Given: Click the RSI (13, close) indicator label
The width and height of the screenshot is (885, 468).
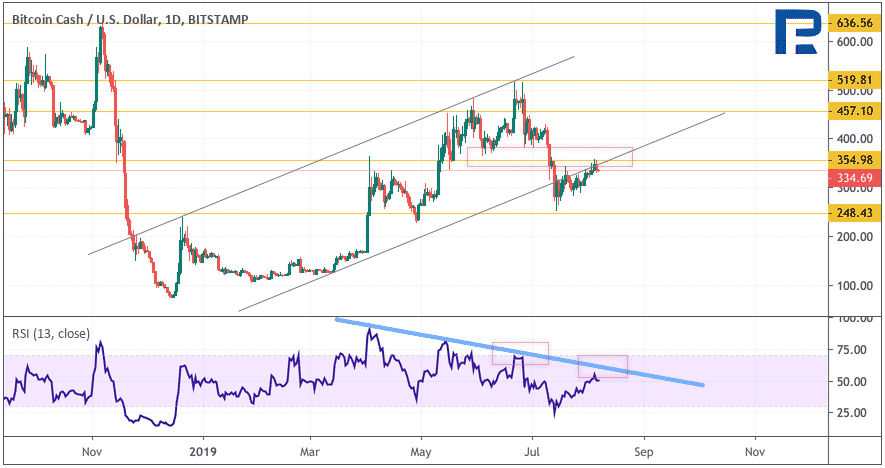Looking at the screenshot, I should click(51, 334).
